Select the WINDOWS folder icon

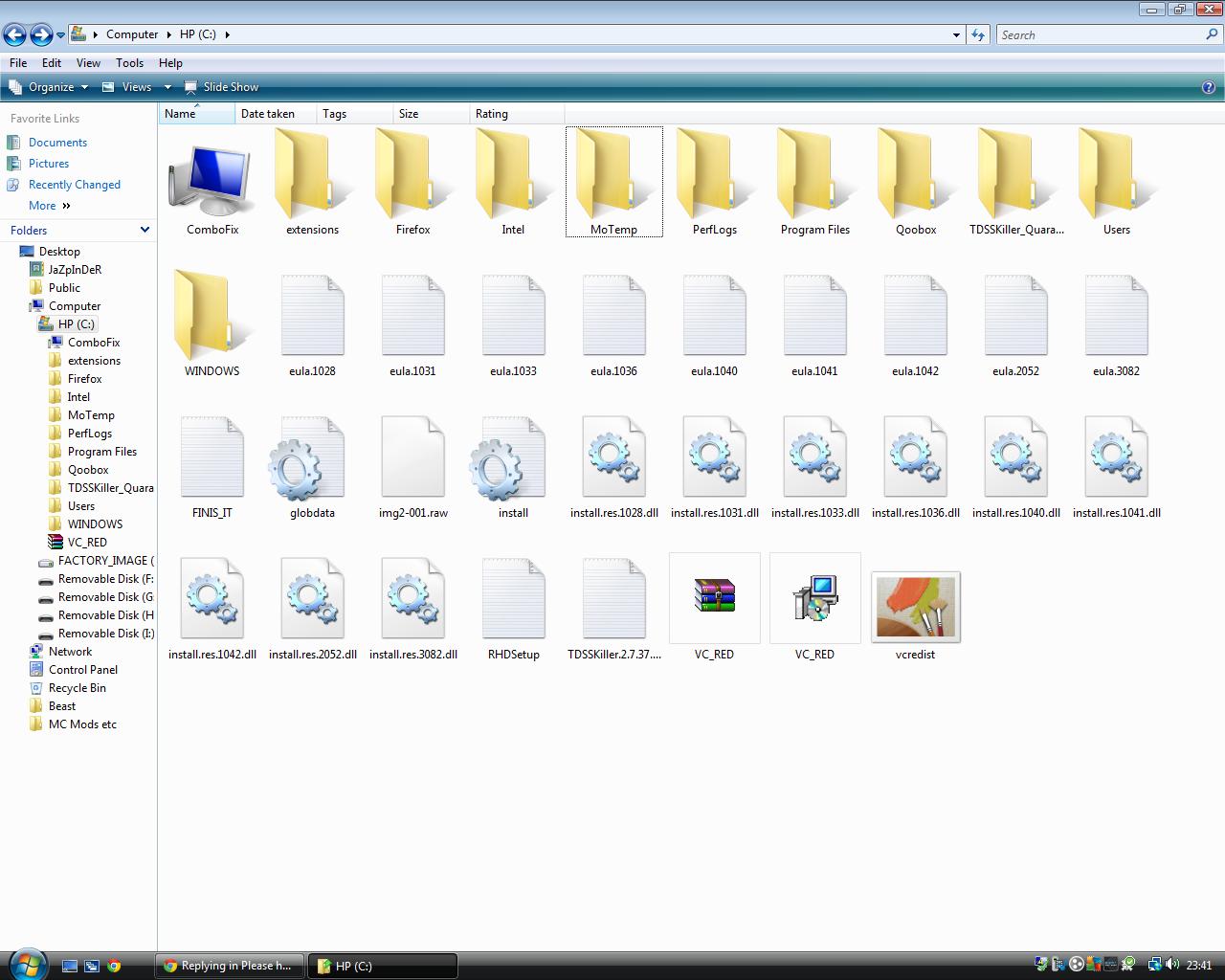(212, 317)
